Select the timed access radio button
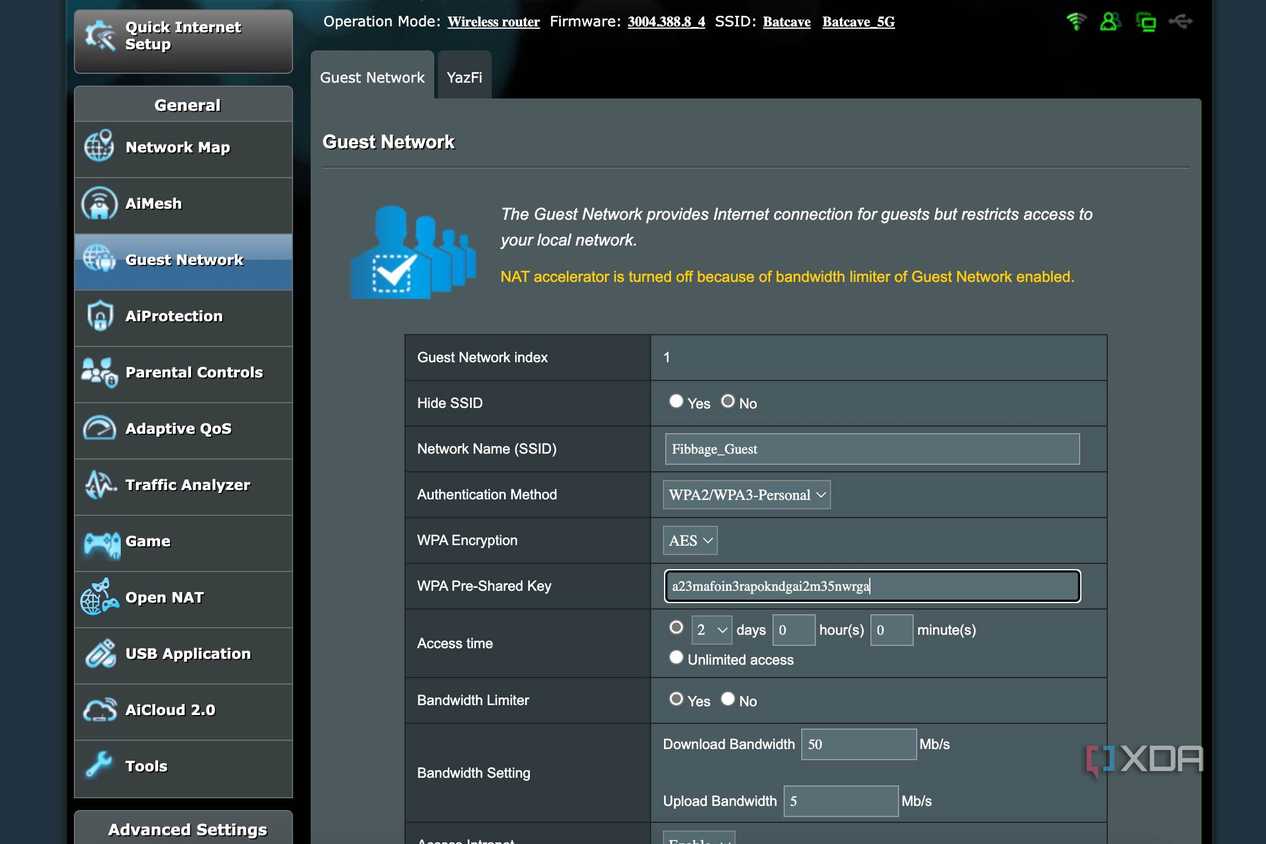Image resolution: width=1266 pixels, height=844 pixels. [676, 628]
